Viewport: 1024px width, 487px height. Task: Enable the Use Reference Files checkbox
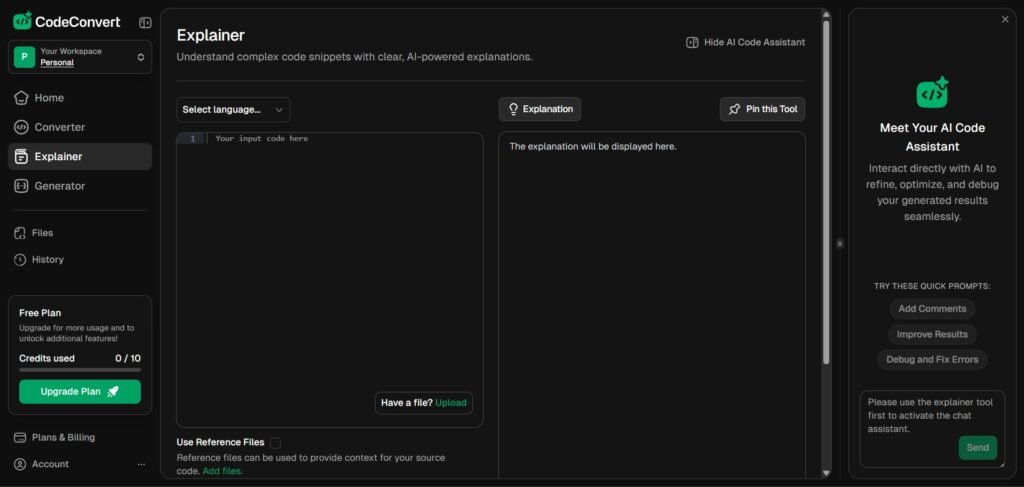pyautogui.click(x=275, y=442)
